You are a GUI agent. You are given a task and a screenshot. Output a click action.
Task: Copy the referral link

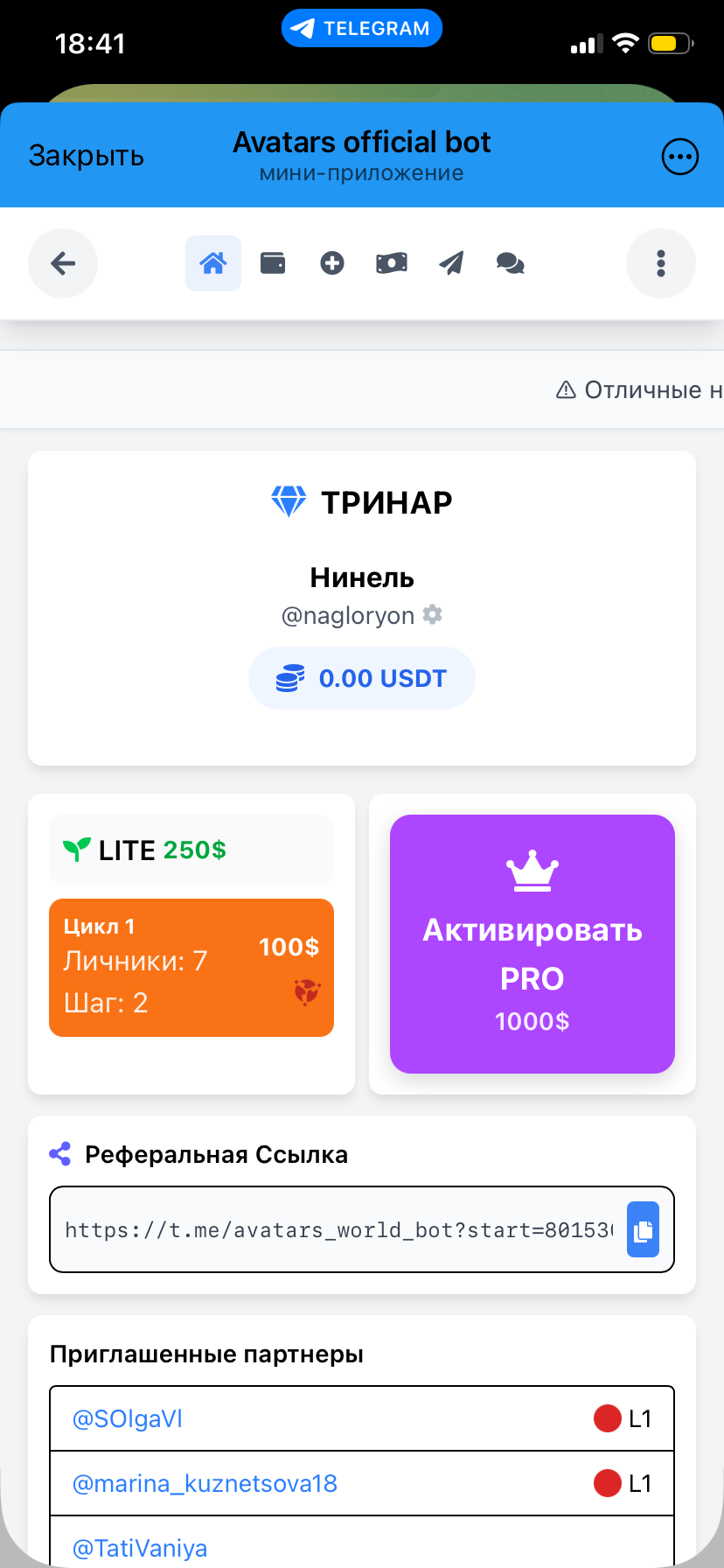(x=643, y=1229)
